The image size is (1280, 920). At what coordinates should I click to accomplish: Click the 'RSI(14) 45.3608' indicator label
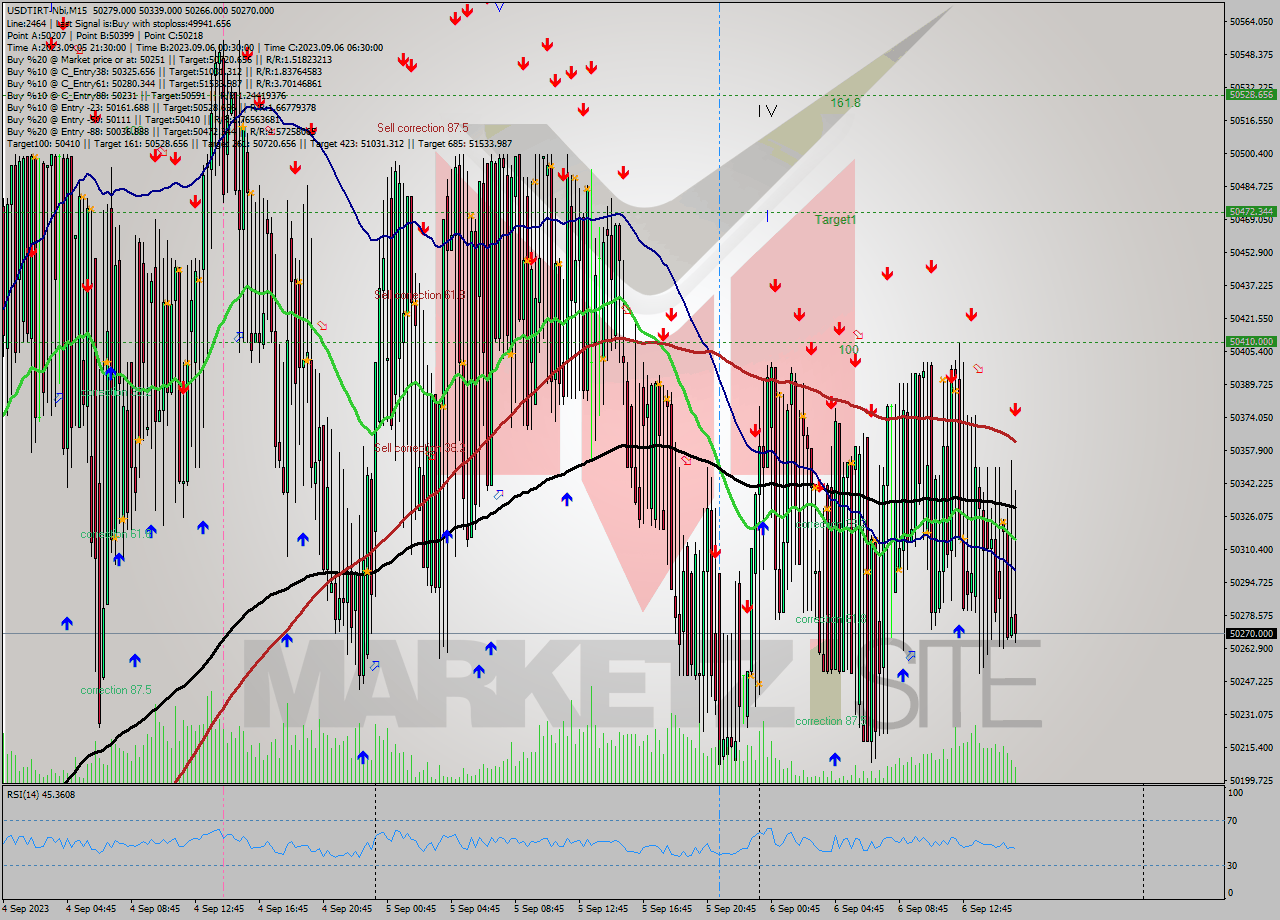[x=41, y=795]
